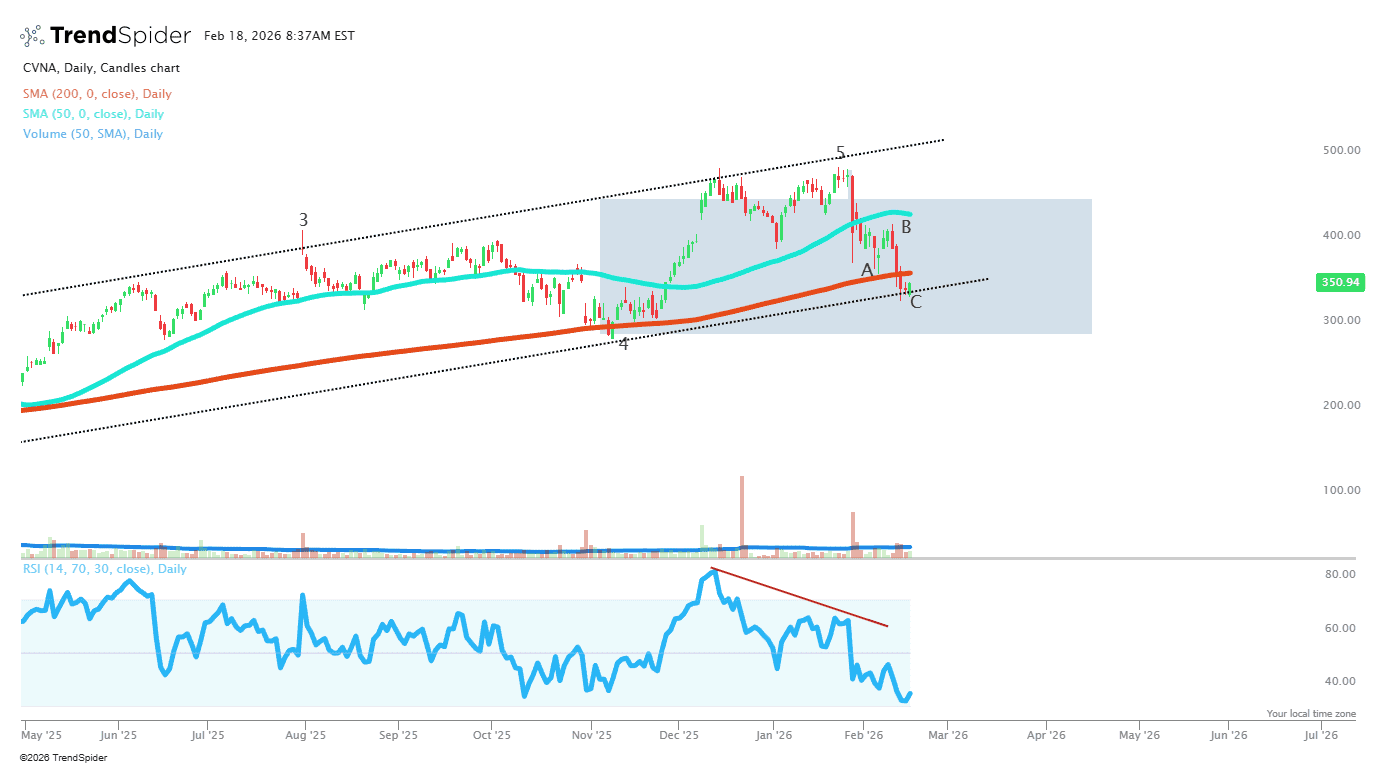Click the TrendSpider logo icon

pyautogui.click(x=32, y=36)
